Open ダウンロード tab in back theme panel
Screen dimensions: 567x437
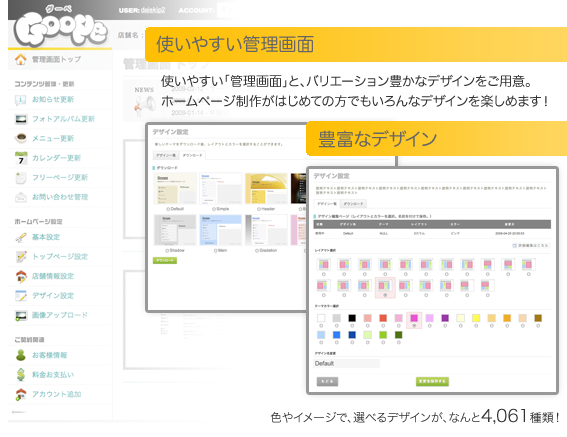click(x=192, y=155)
